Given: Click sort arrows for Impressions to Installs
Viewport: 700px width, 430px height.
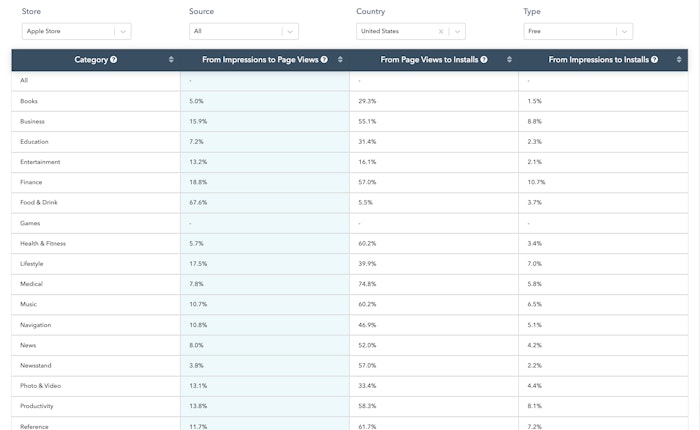Looking at the screenshot, I should tap(678, 60).
